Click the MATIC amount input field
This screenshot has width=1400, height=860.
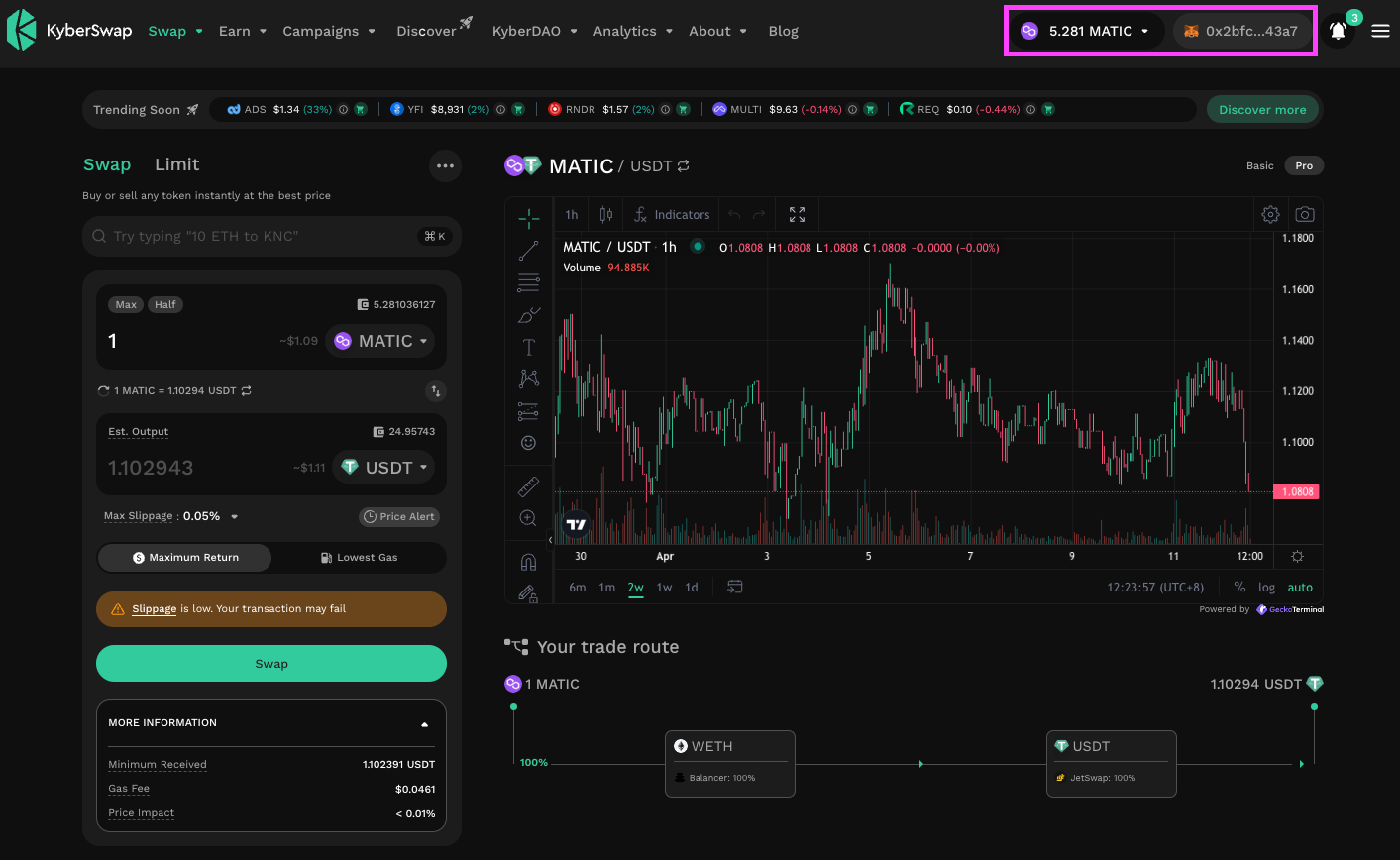click(188, 341)
